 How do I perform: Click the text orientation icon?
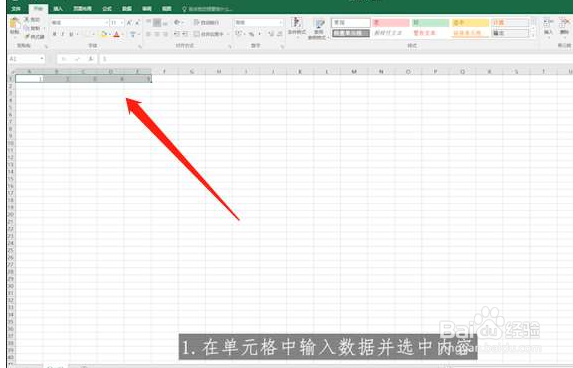pos(177,23)
